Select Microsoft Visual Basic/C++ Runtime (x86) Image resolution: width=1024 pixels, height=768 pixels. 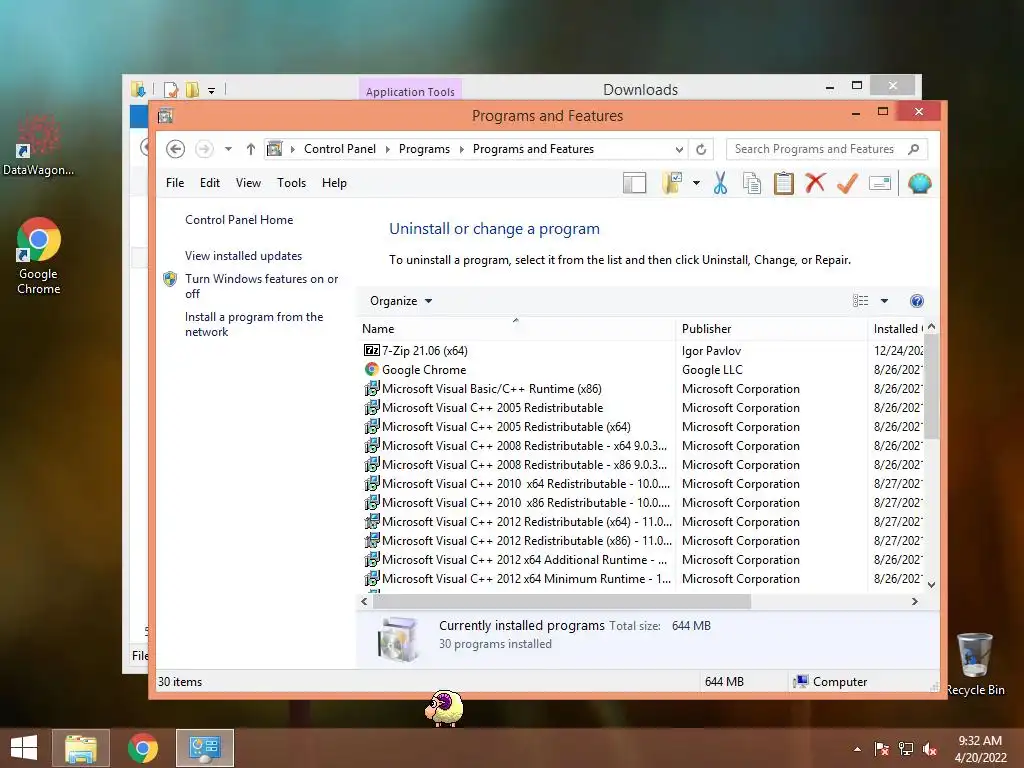click(x=492, y=389)
